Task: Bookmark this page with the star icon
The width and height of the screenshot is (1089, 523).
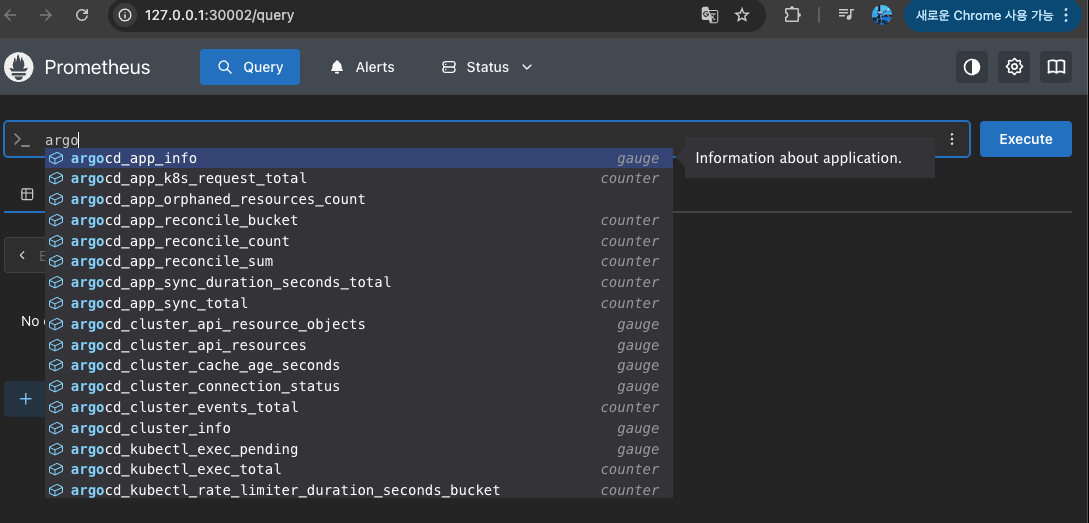Action: click(742, 15)
